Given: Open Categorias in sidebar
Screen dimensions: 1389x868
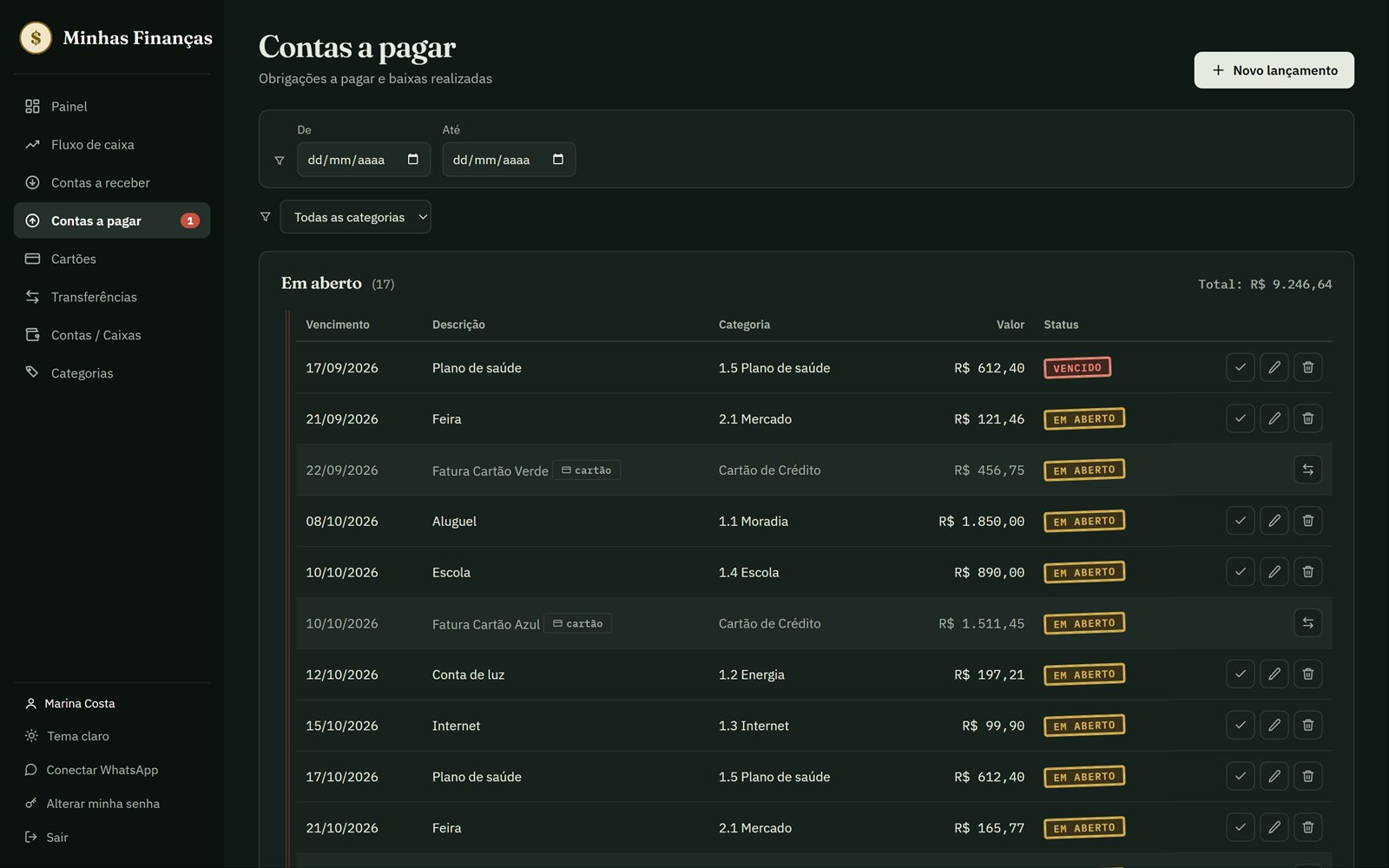Looking at the screenshot, I should (112, 373).
